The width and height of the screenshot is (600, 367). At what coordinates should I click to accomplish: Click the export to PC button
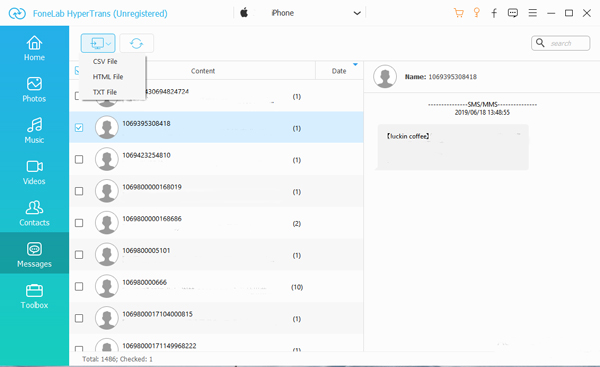[x=97, y=43]
